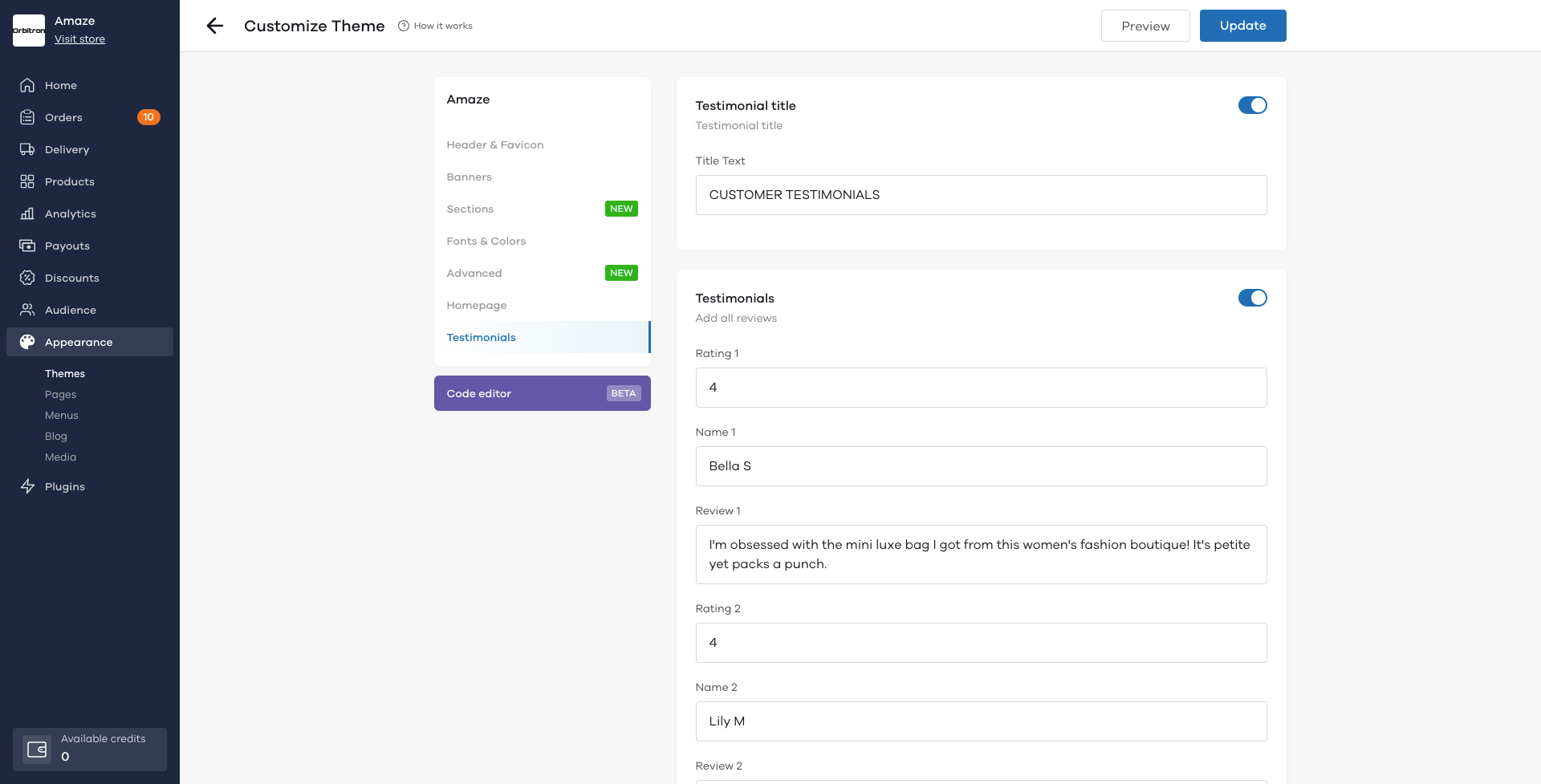This screenshot has height=784, width=1541.
Task: Open the Pages submenu item
Action: pyautogui.click(x=60, y=394)
